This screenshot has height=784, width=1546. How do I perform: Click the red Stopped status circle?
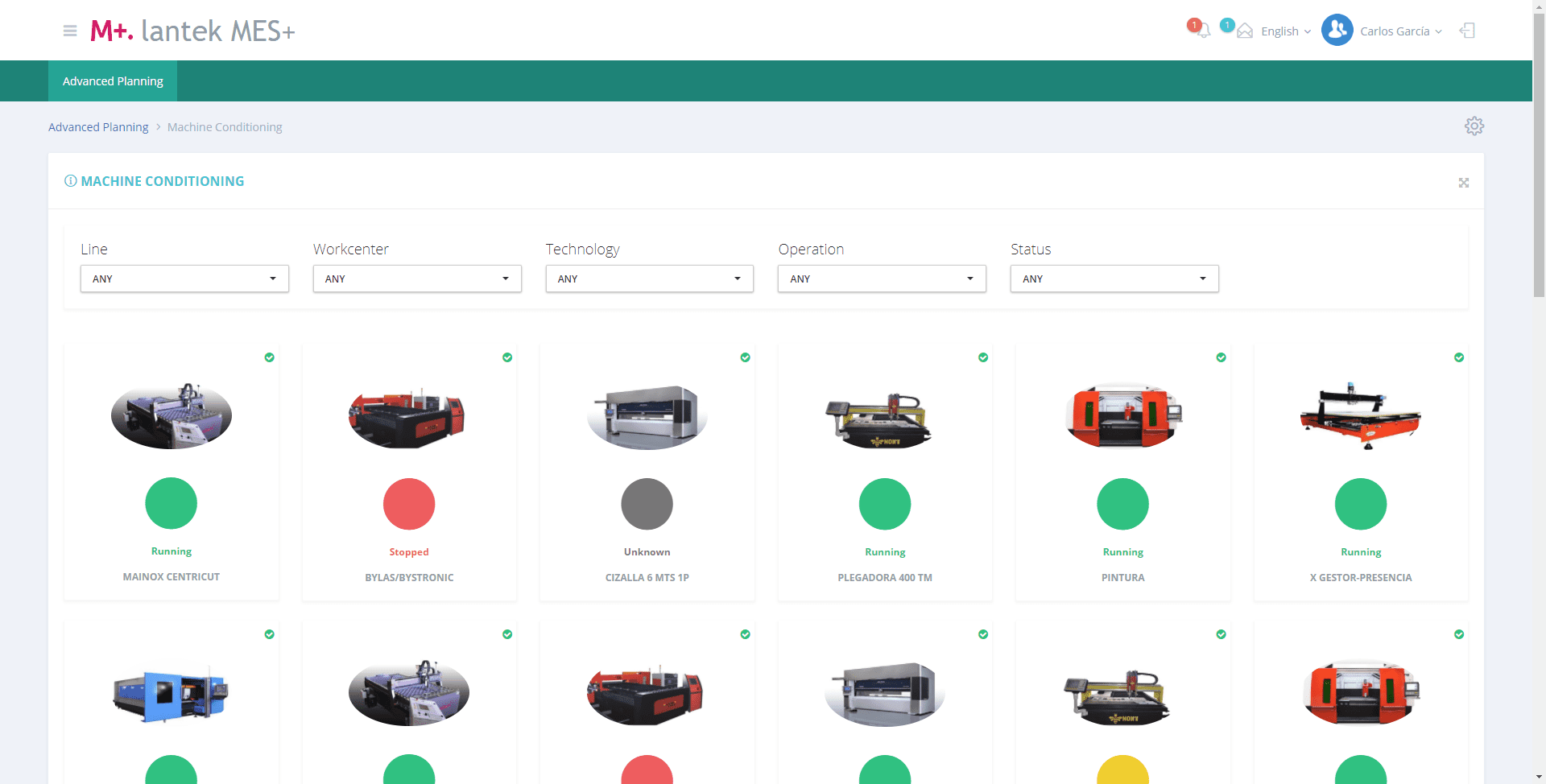pos(409,504)
